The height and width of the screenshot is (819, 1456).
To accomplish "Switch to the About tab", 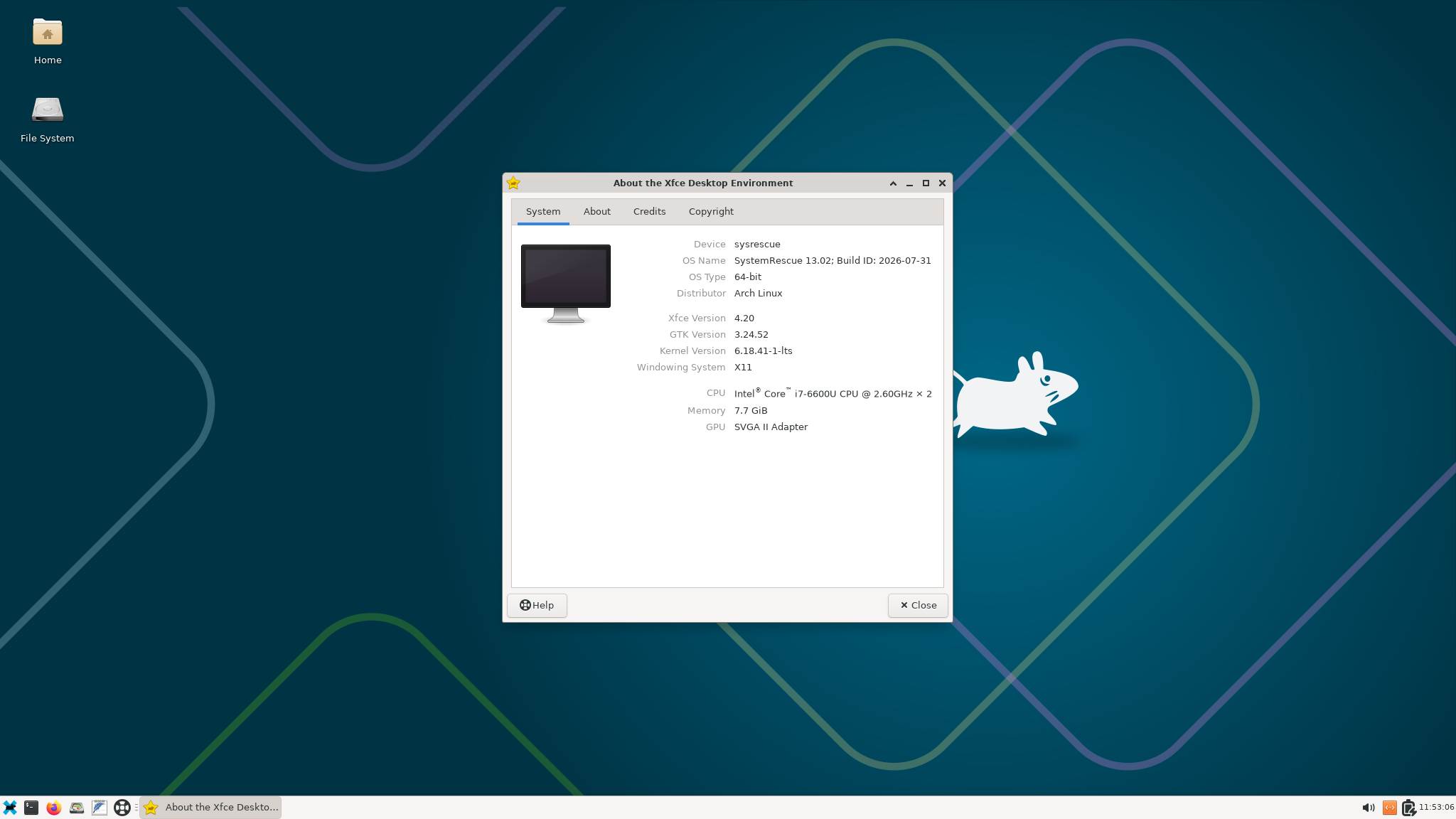I will point(597,212).
